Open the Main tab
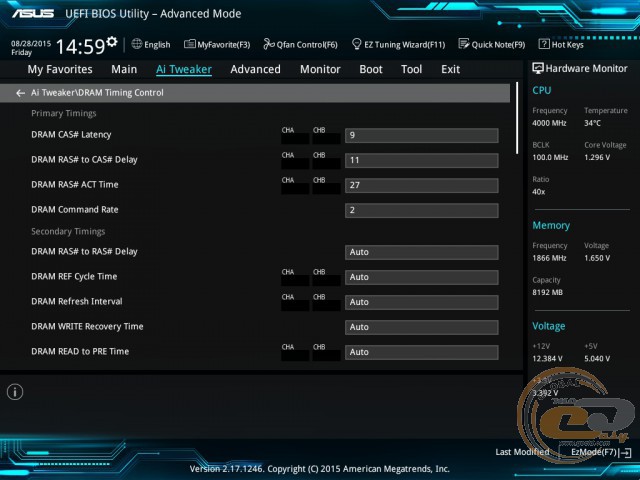 [124, 69]
